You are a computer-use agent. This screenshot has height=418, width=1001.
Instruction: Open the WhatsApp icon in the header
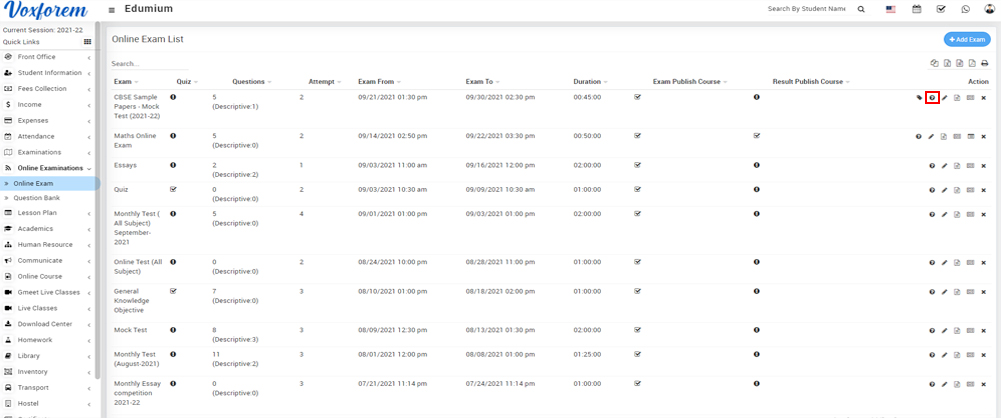click(965, 9)
